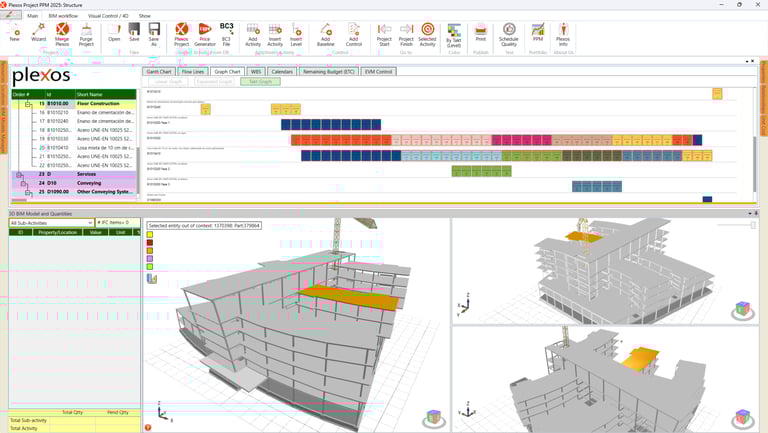Click the Add Control icon
Screen dimensions: 768x433
(353, 34)
